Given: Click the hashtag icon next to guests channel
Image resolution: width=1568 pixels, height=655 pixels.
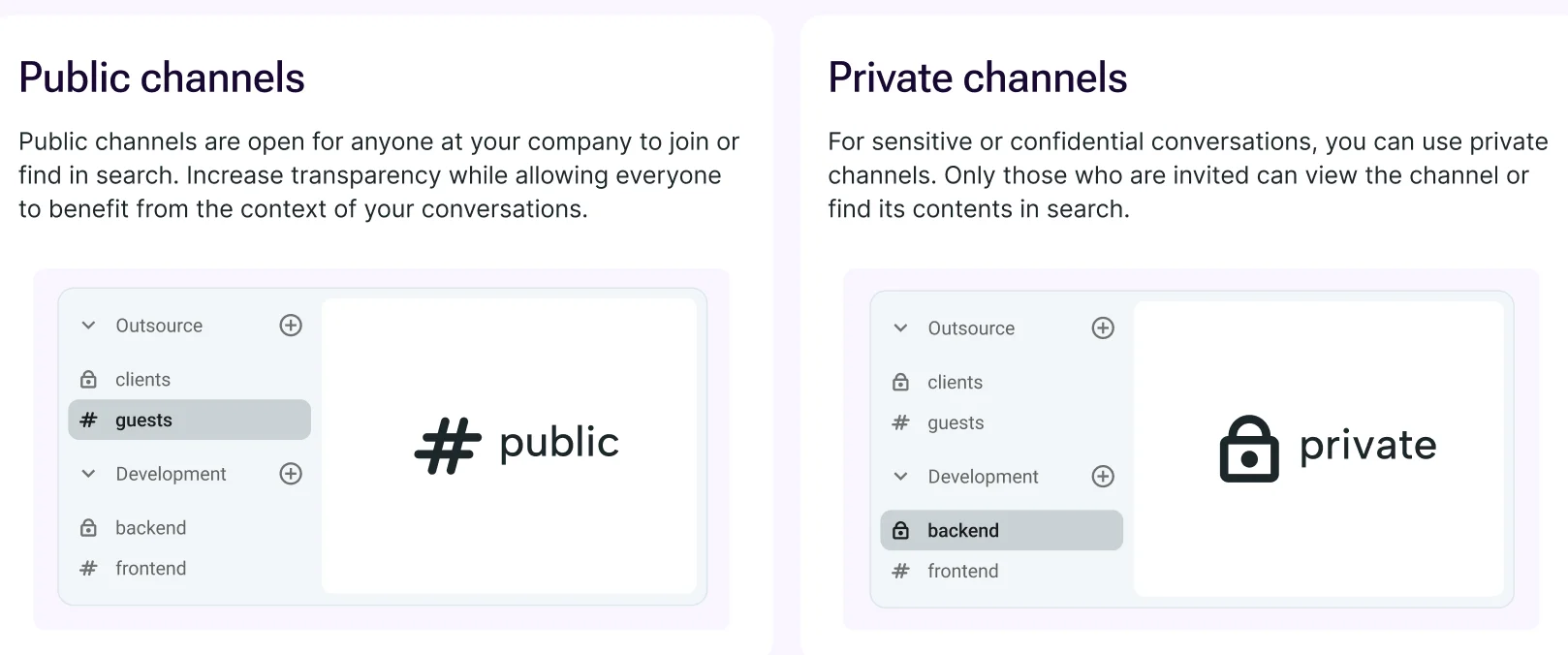Looking at the screenshot, I should (89, 420).
